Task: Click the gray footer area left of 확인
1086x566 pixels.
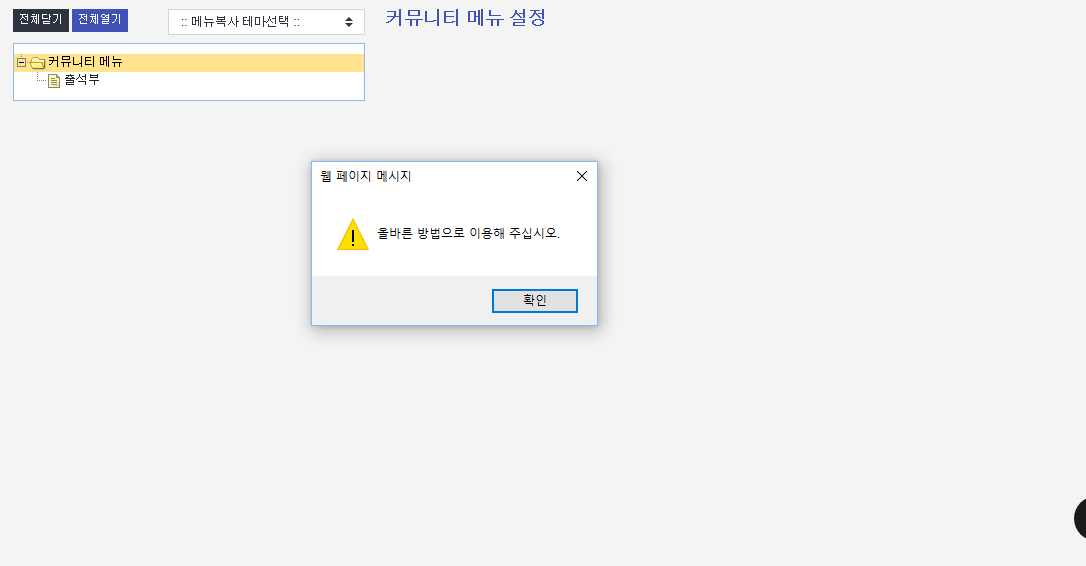Action: click(x=400, y=301)
